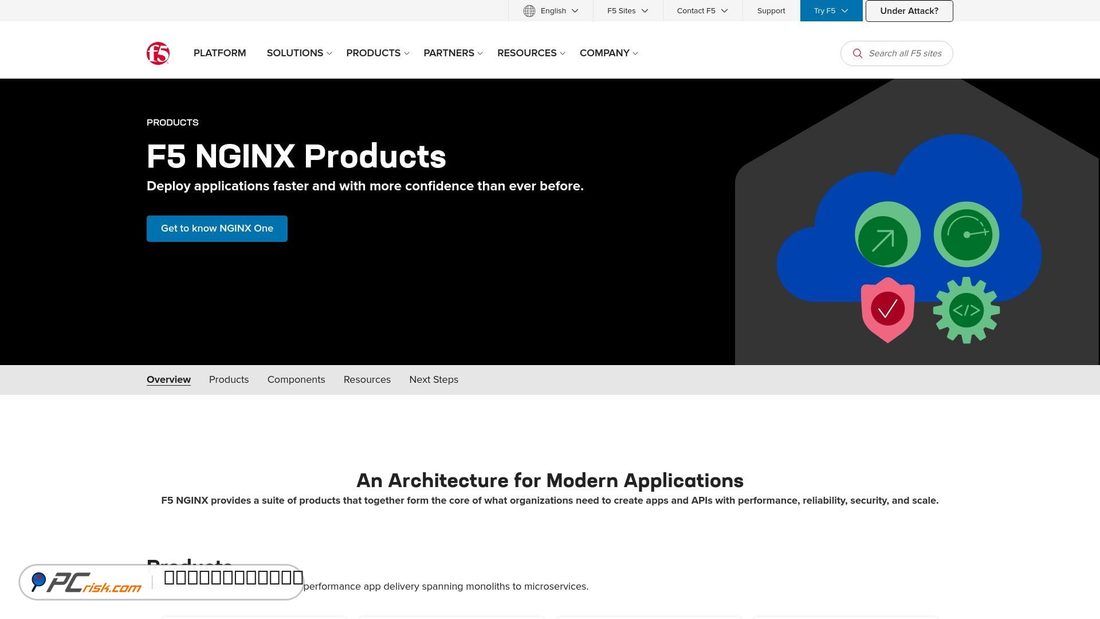This screenshot has height=619, width=1100.
Task: Click the Under Attack? button
Action: (x=909, y=11)
